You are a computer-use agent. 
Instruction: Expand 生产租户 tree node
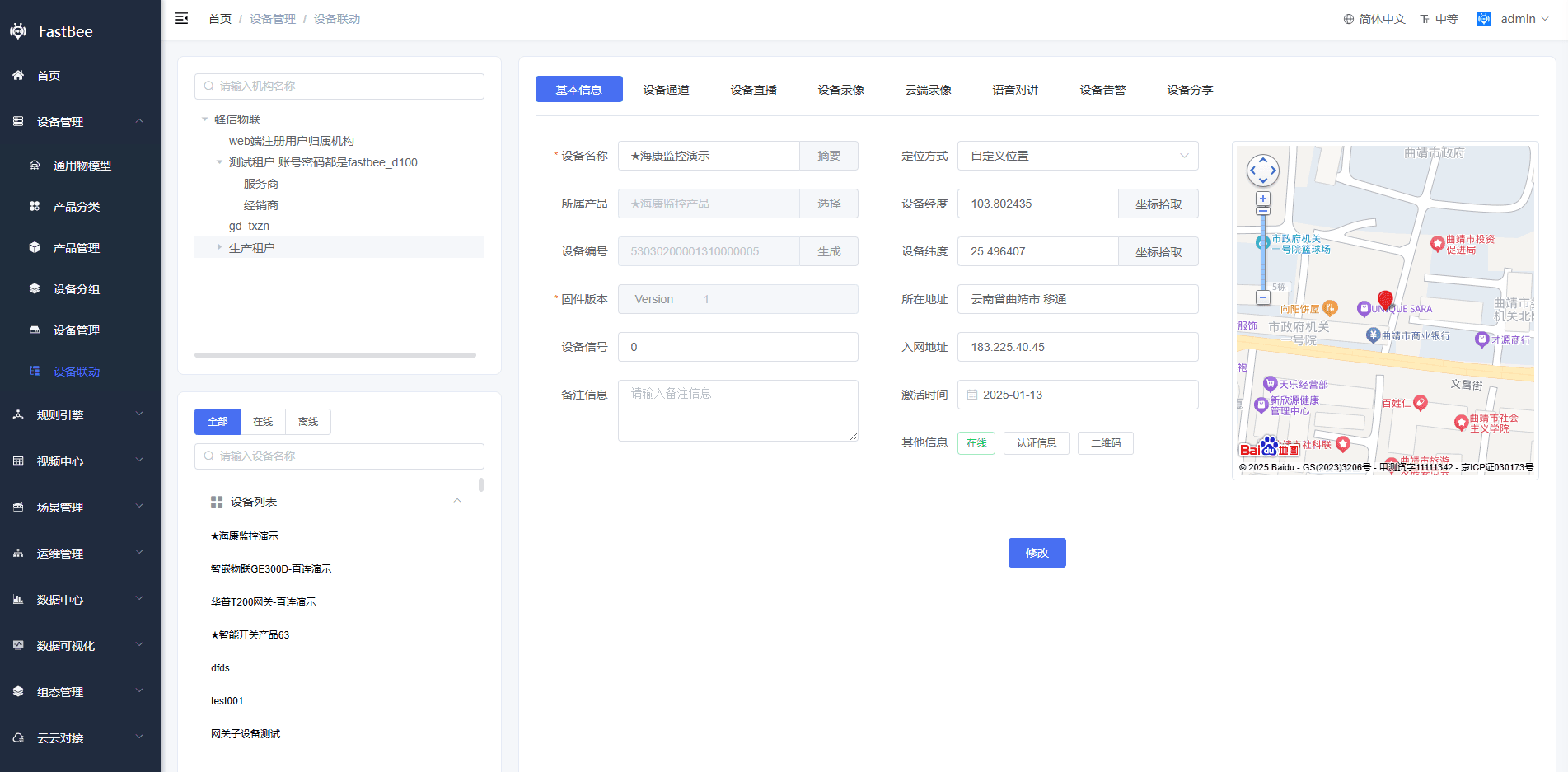[219, 247]
